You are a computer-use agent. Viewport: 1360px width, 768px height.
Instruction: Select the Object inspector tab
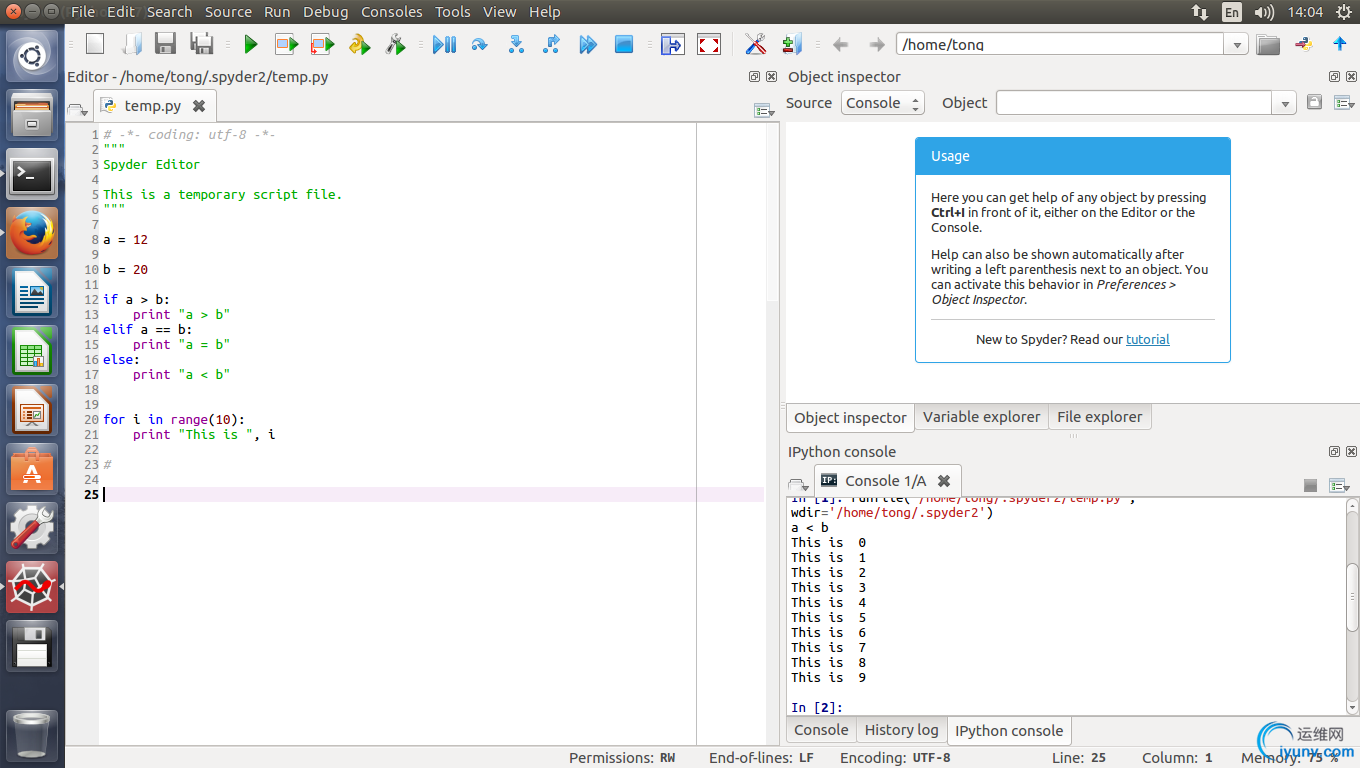point(850,418)
